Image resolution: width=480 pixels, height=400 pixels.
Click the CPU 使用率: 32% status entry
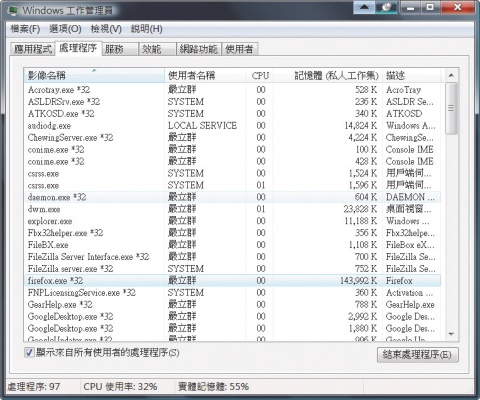(x=120, y=387)
